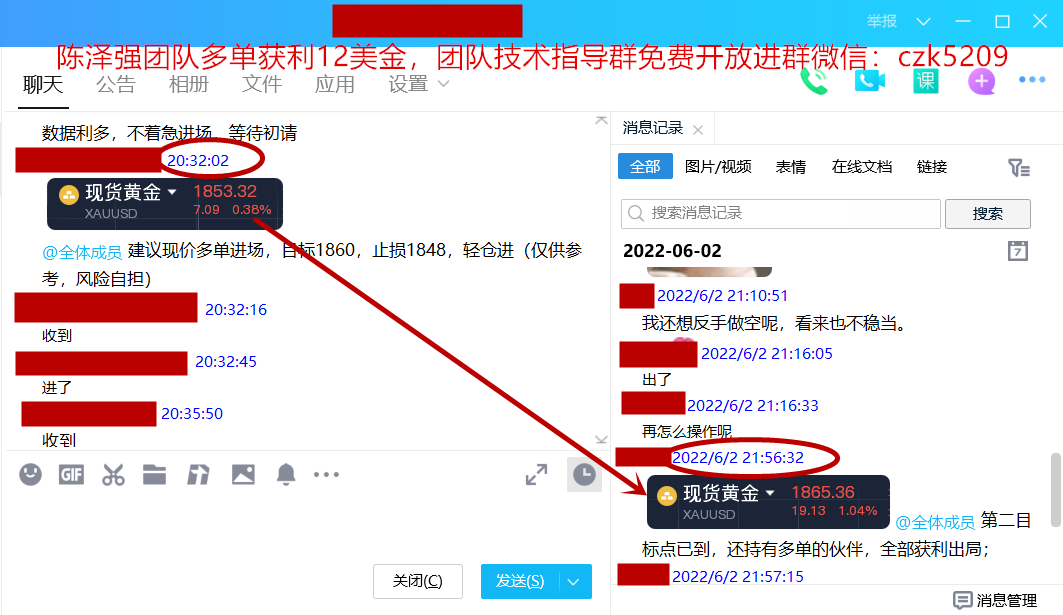1063x615 pixels.
Task: Open dropdown on 1853.32 gold quote card
Action: tap(172, 192)
